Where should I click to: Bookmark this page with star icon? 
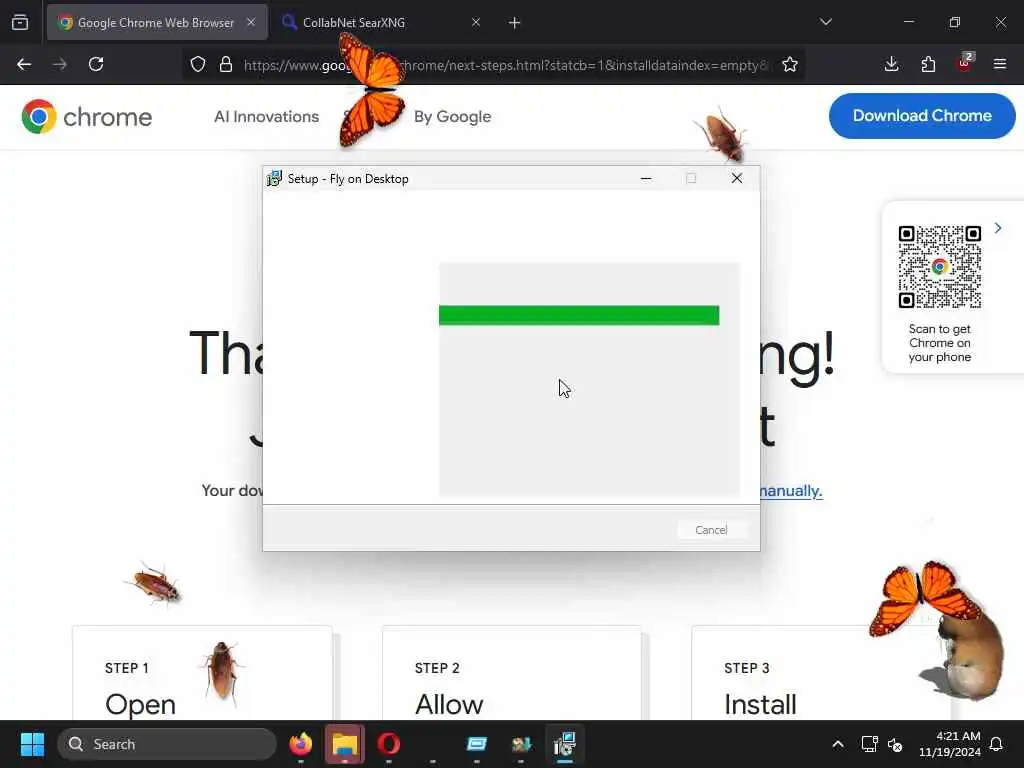[790, 64]
